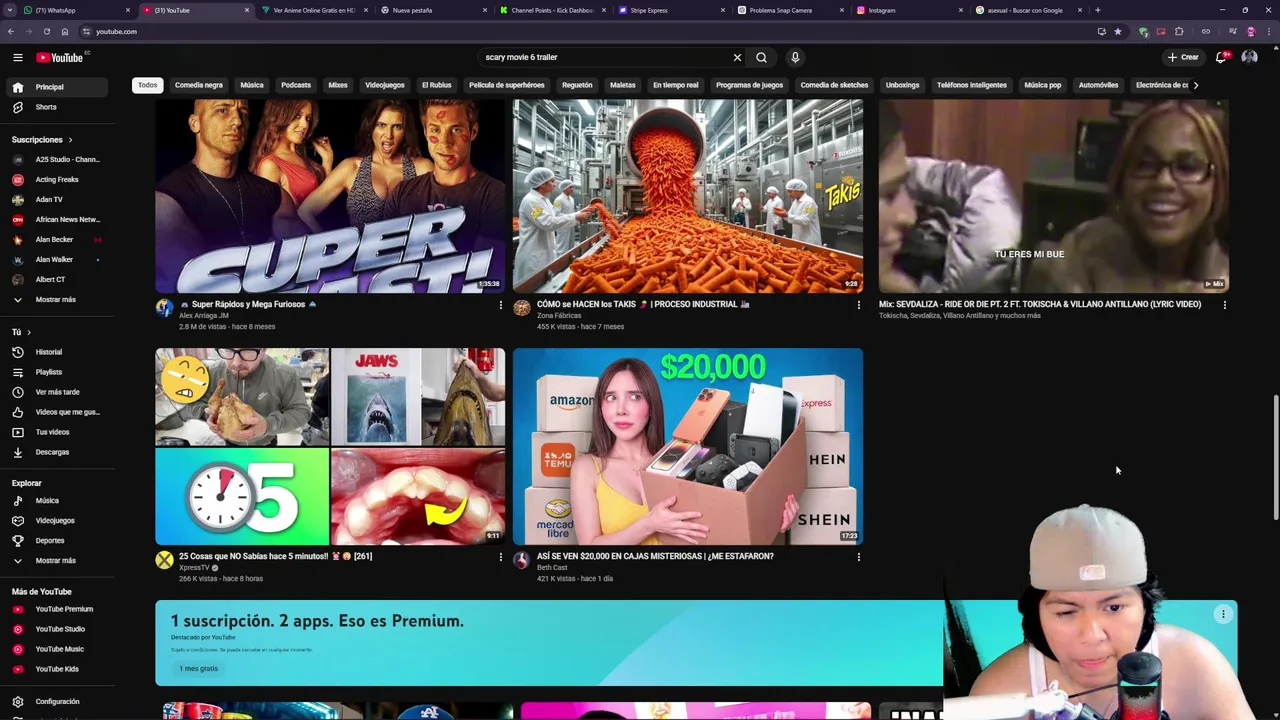Select the En tiempo real chip
Screen dimensions: 1280x720
[676, 85]
